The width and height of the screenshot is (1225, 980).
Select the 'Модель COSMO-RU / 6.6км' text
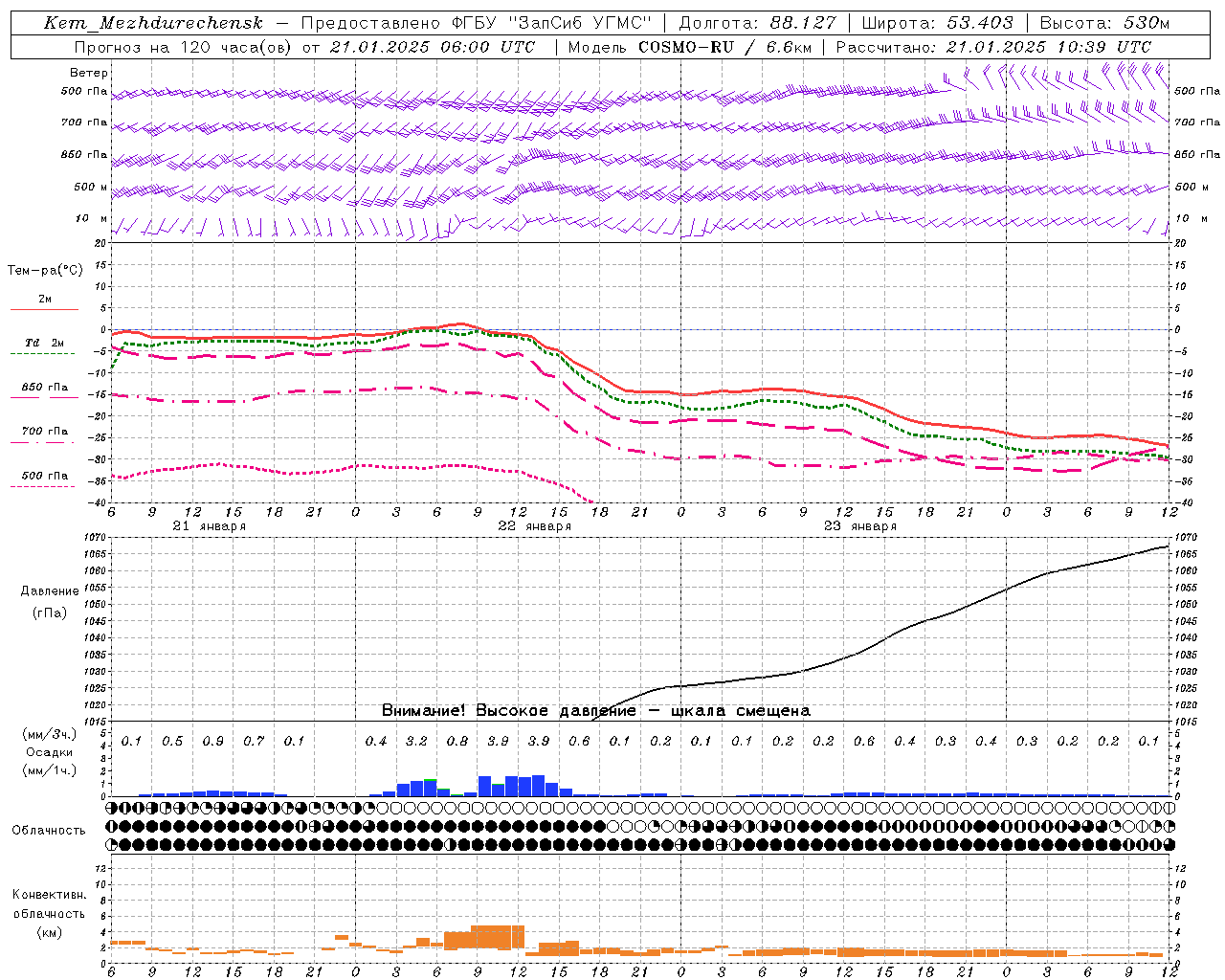689,47
